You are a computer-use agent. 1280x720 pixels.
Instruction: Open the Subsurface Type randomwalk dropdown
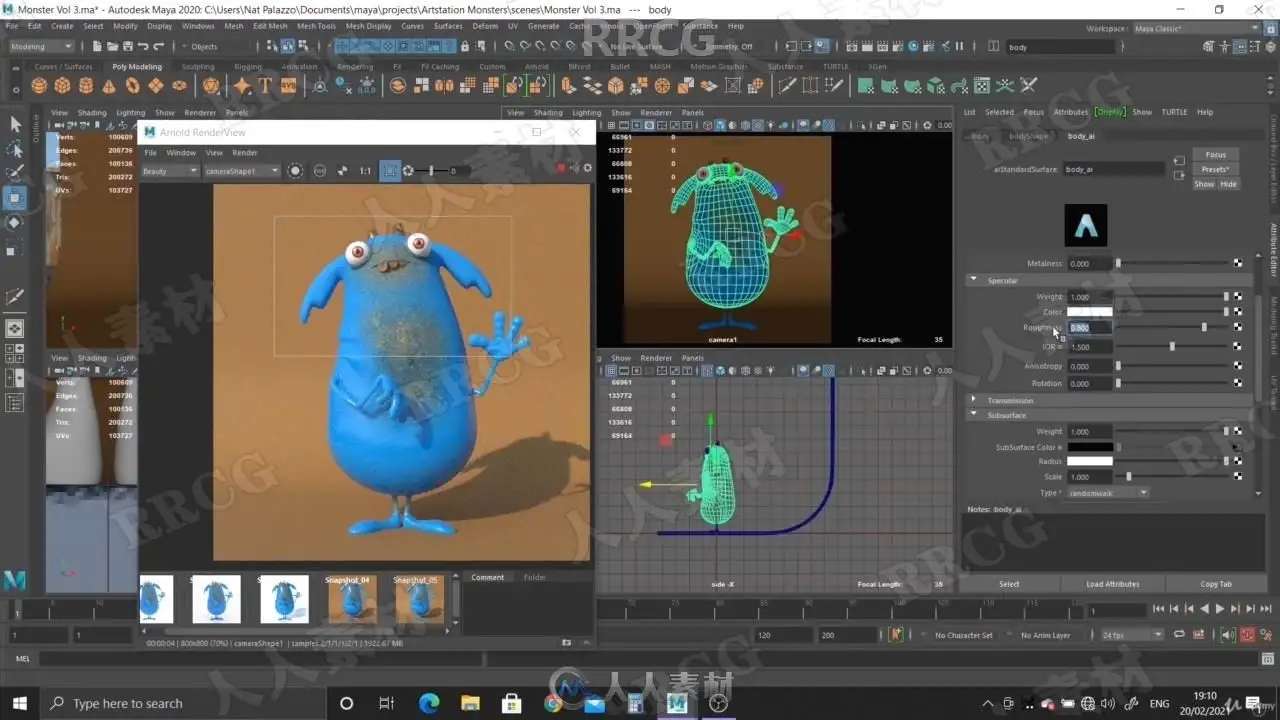coord(1108,493)
